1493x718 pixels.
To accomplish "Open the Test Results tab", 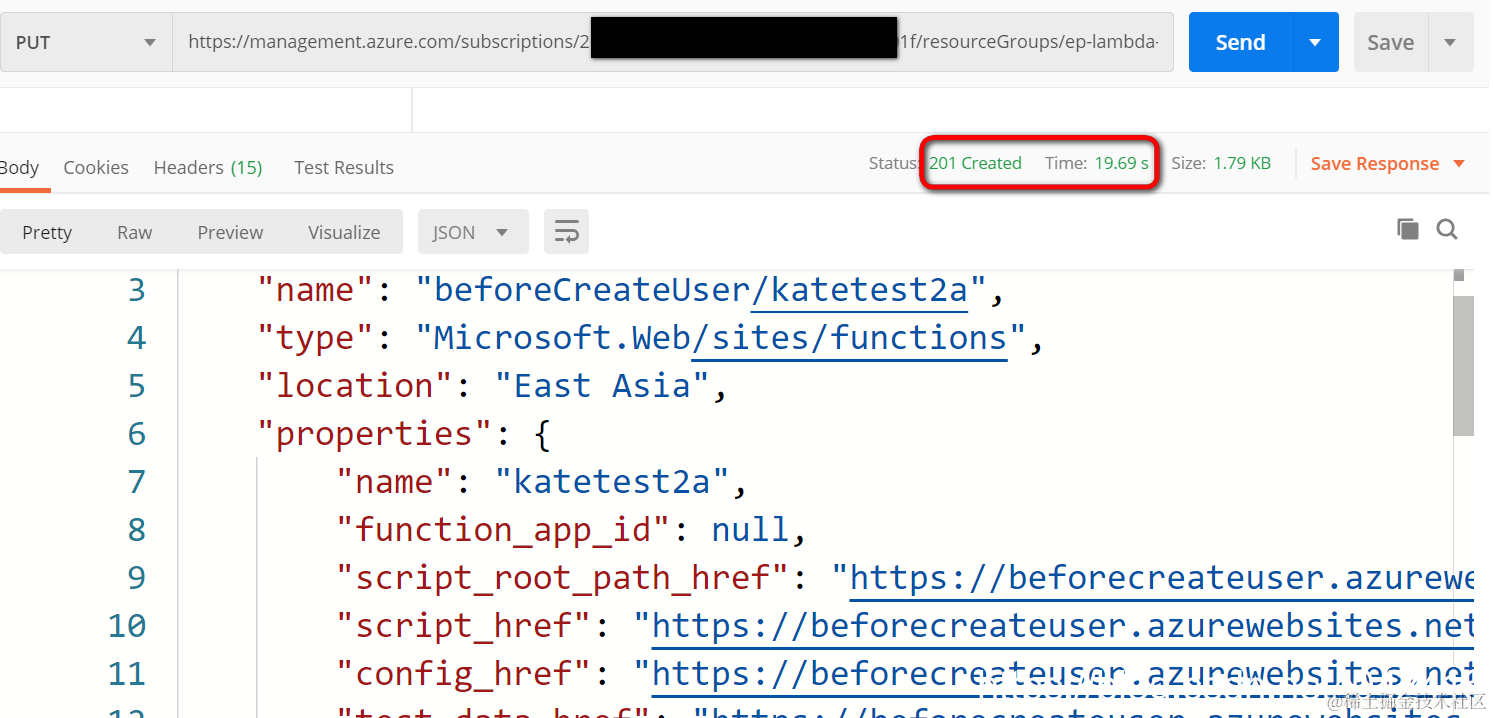I will [x=344, y=167].
